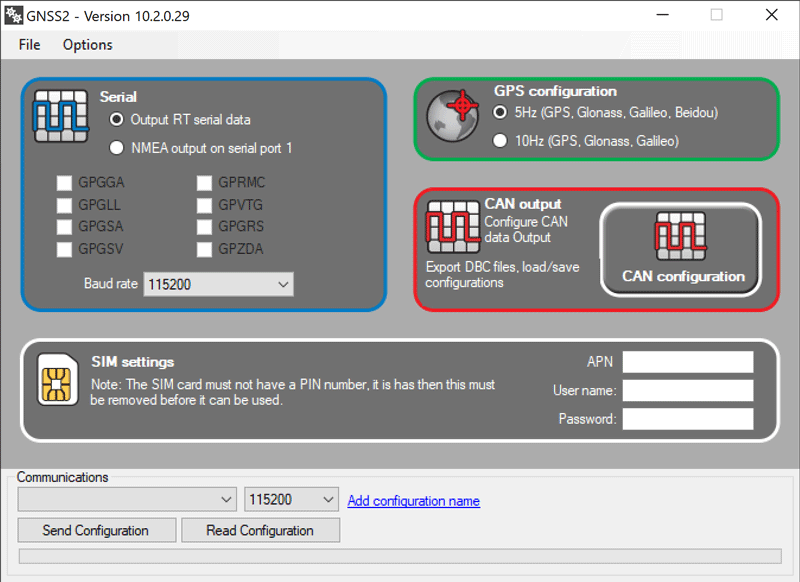Click the GNSS2 app icon in title bar
The image size is (800, 582).
(14, 15)
